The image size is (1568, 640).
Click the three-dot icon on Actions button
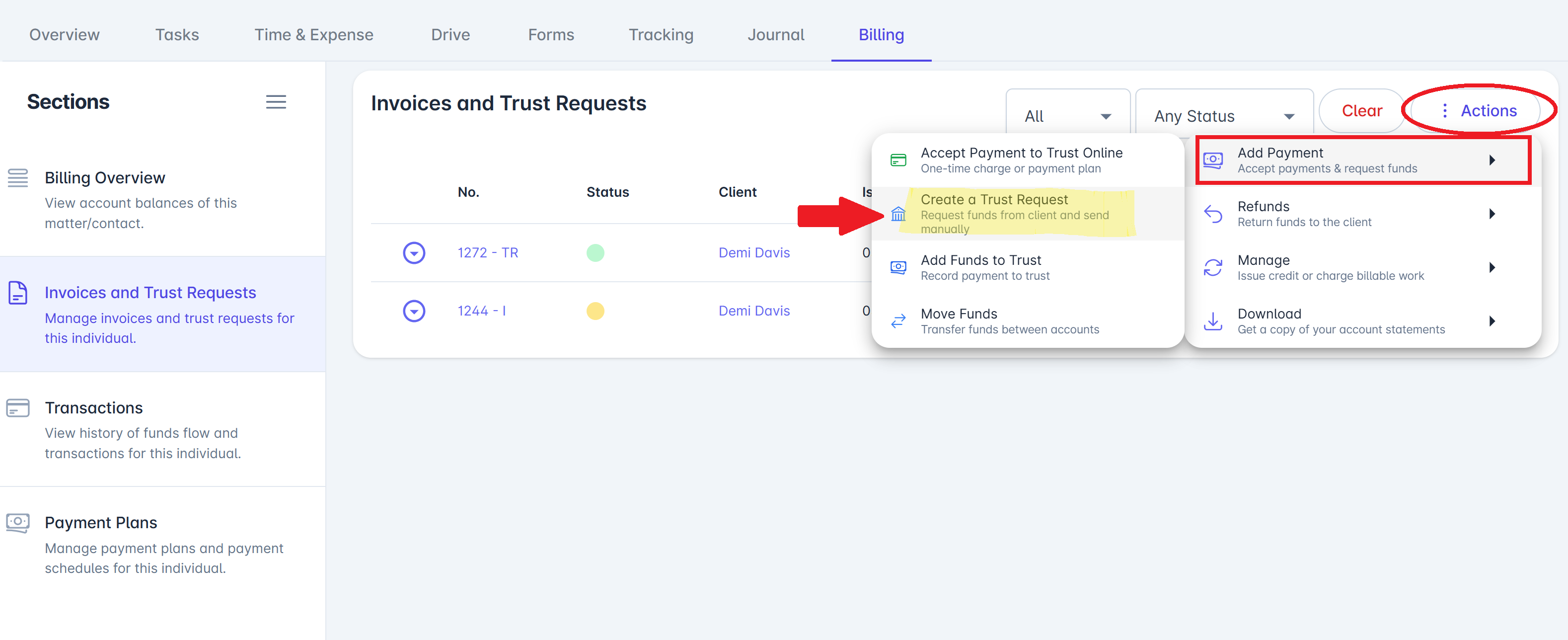pyautogui.click(x=1444, y=111)
